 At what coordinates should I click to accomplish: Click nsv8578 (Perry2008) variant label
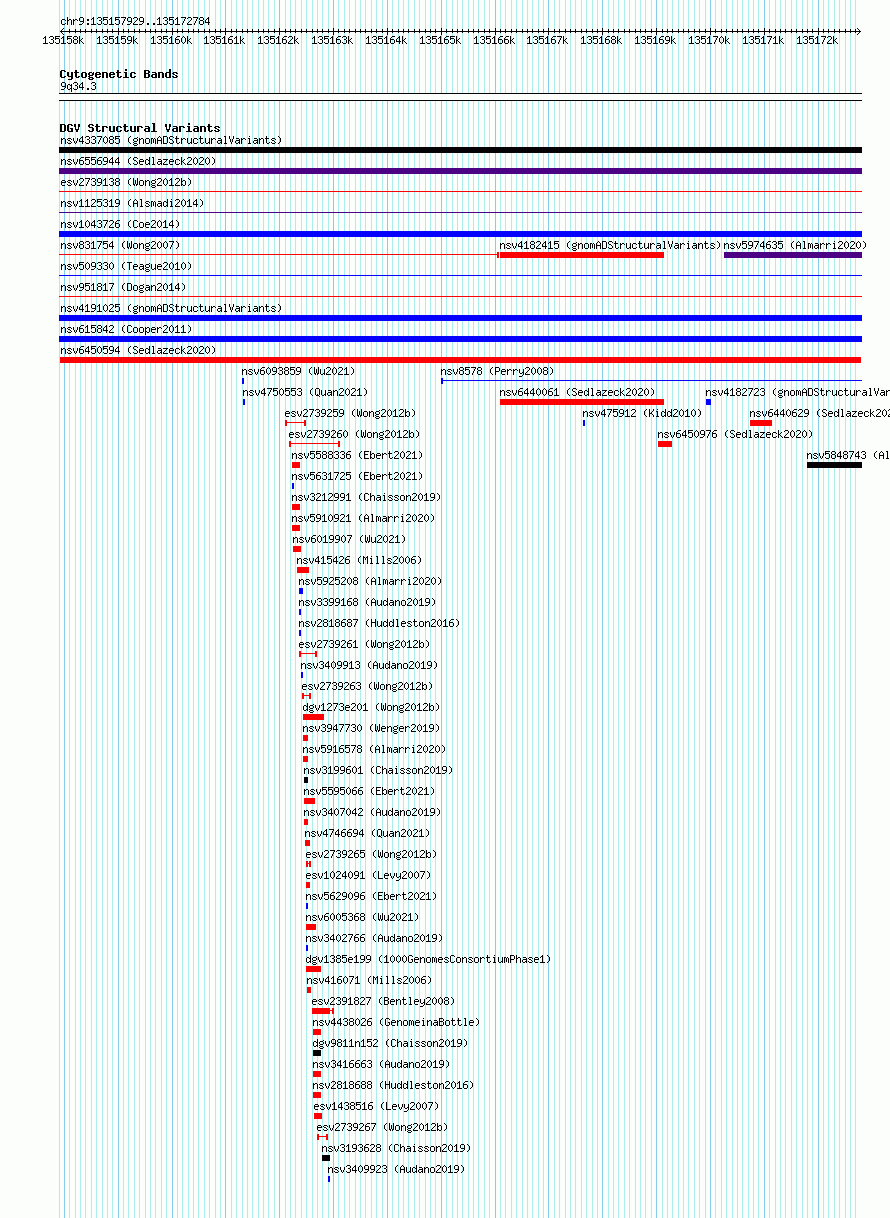(x=497, y=371)
